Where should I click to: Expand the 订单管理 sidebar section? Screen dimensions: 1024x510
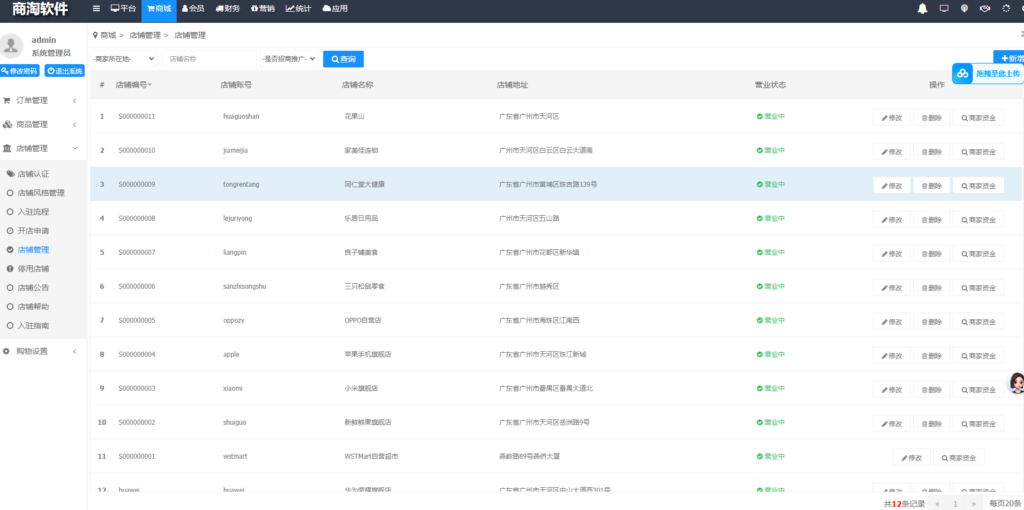tap(40, 100)
